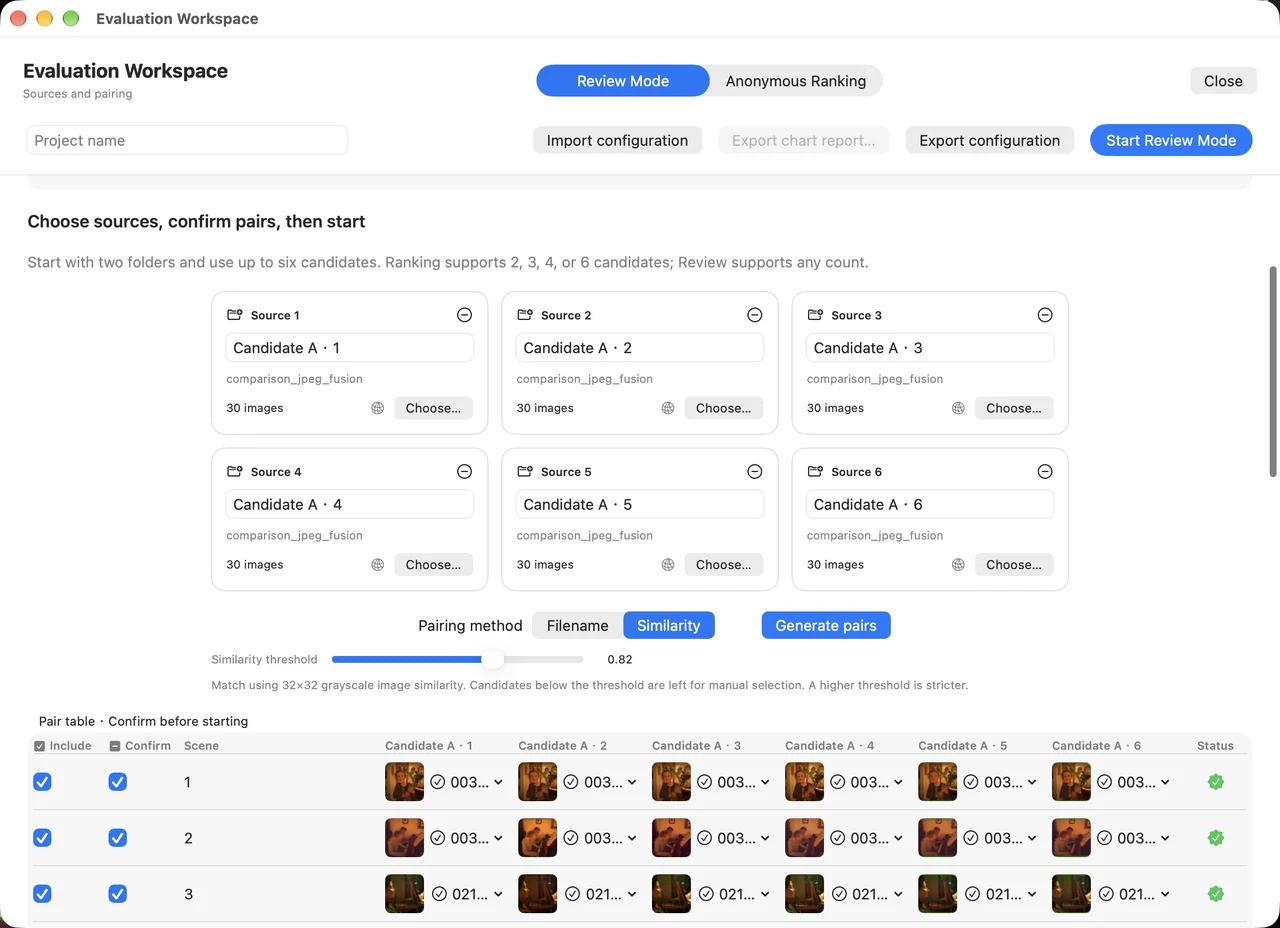This screenshot has height=928, width=1280.
Task: Click Generate pairs button
Action: 826,626
